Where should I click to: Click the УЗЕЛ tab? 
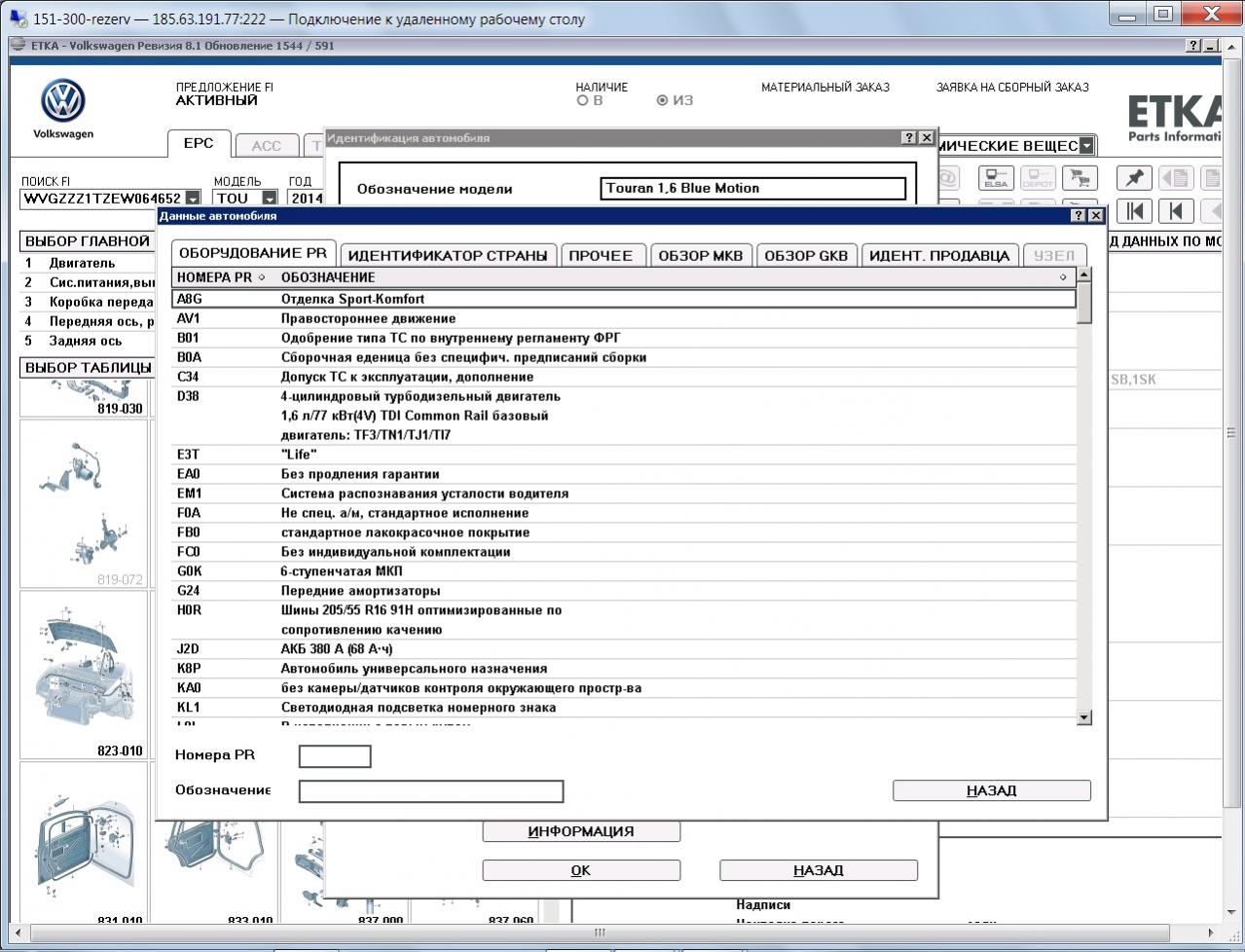click(x=1053, y=256)
